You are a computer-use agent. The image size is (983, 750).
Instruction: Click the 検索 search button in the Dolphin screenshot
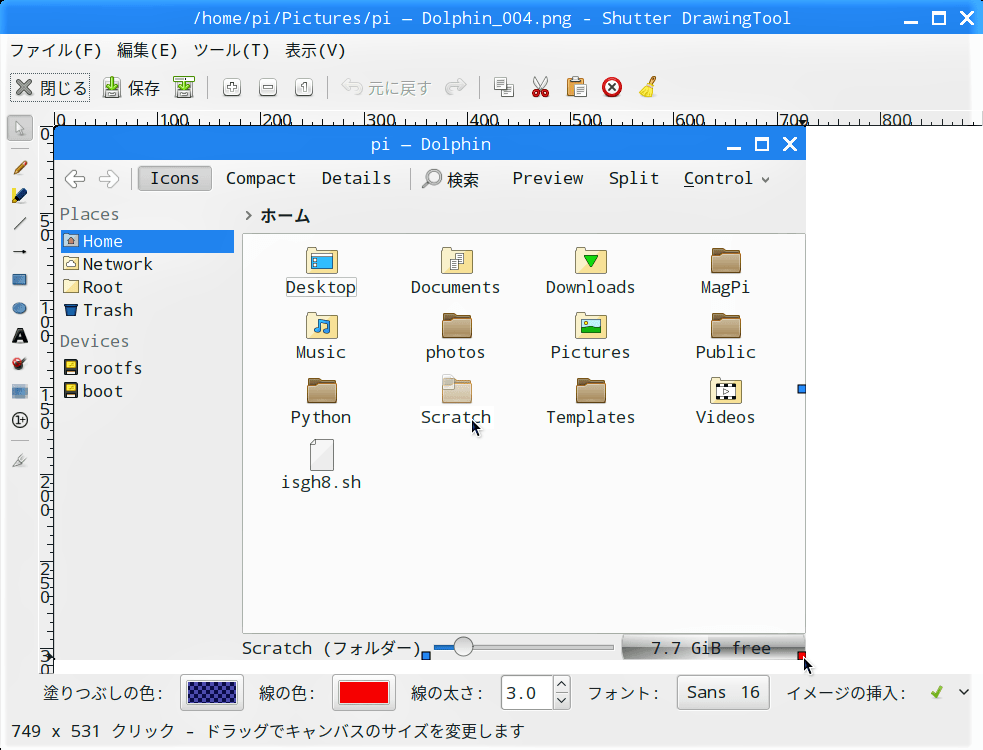point(451,179)
